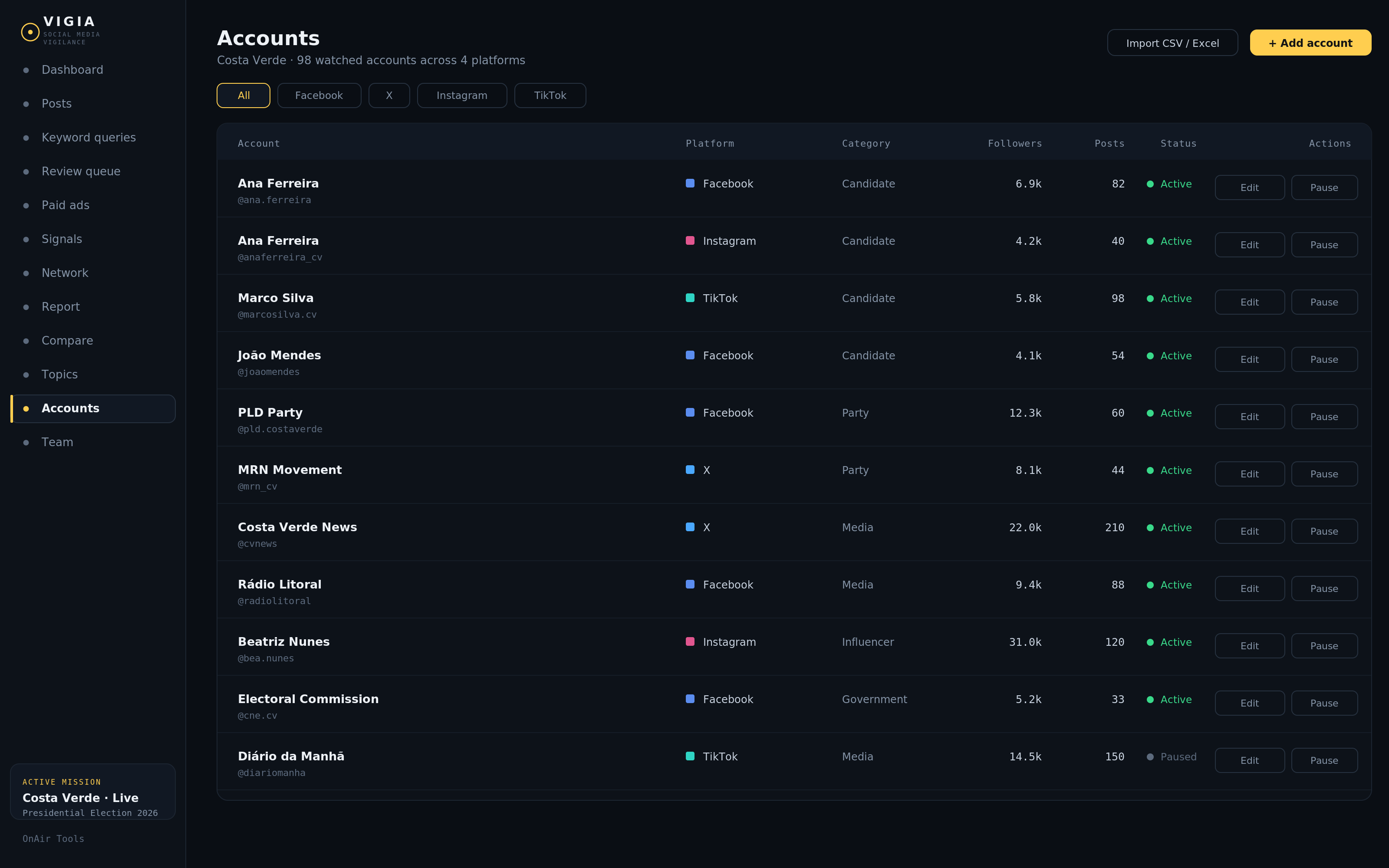Screen dimensions: 1389x868
Task: Click the Category column header
Action: click(866, 144)
